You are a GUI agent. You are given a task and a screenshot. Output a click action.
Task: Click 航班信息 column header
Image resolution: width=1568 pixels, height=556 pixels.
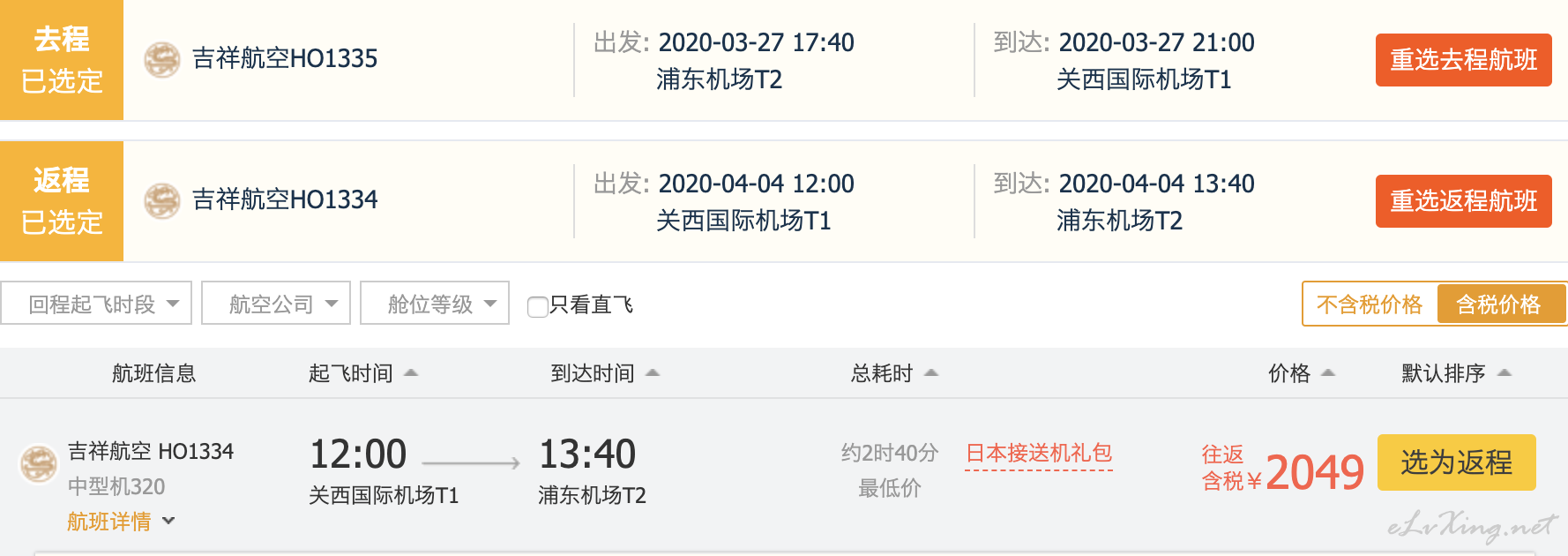pyautogui.click(x=154, y=373)
